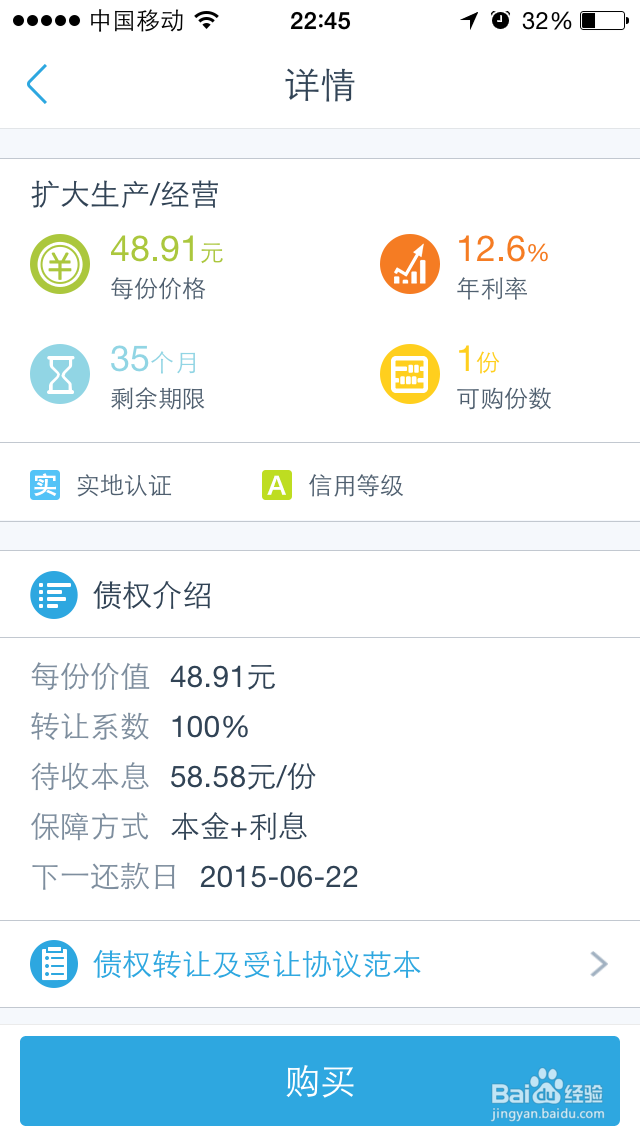
Task: Tap the signal strength dots
Action: tap(47, 20)
